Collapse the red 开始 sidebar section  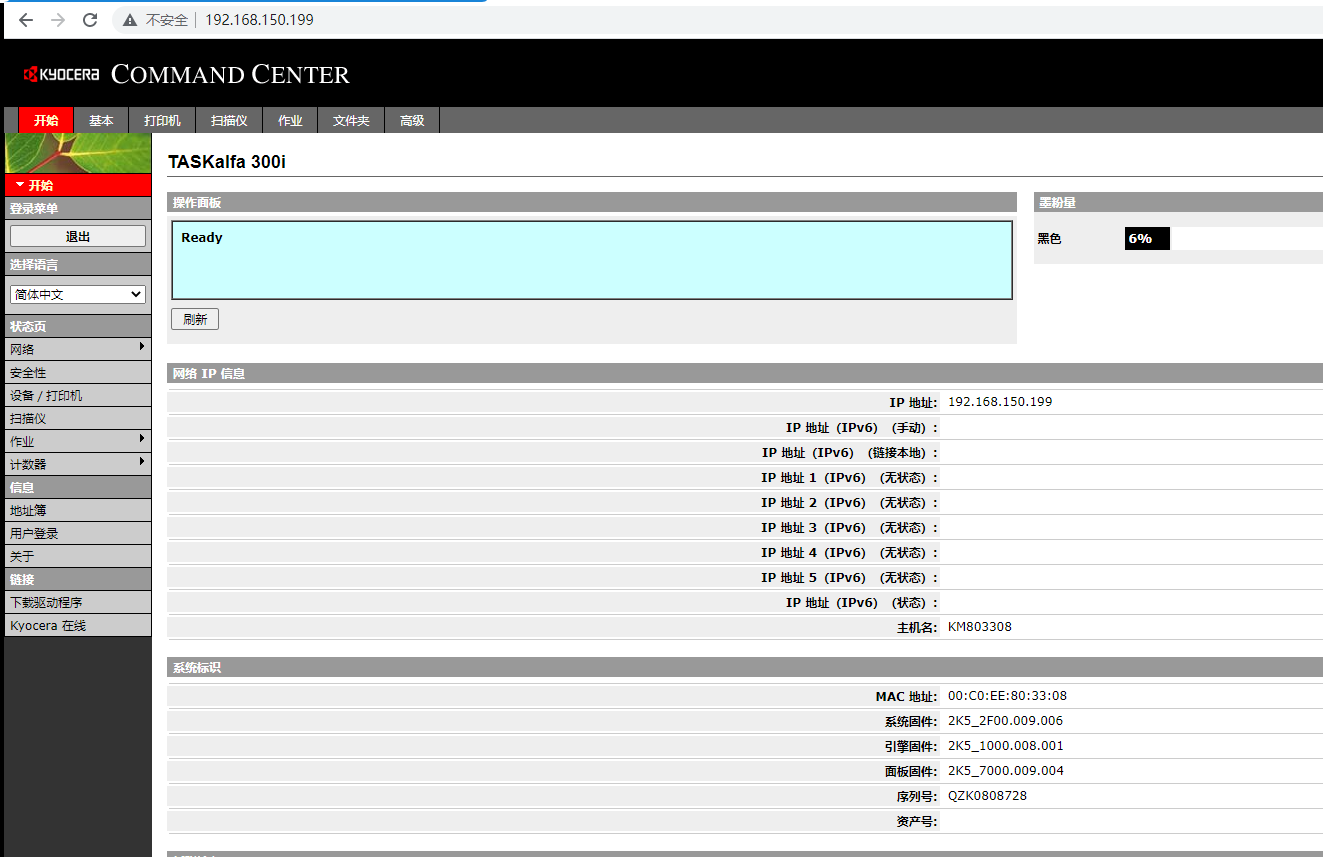point(78,185)
